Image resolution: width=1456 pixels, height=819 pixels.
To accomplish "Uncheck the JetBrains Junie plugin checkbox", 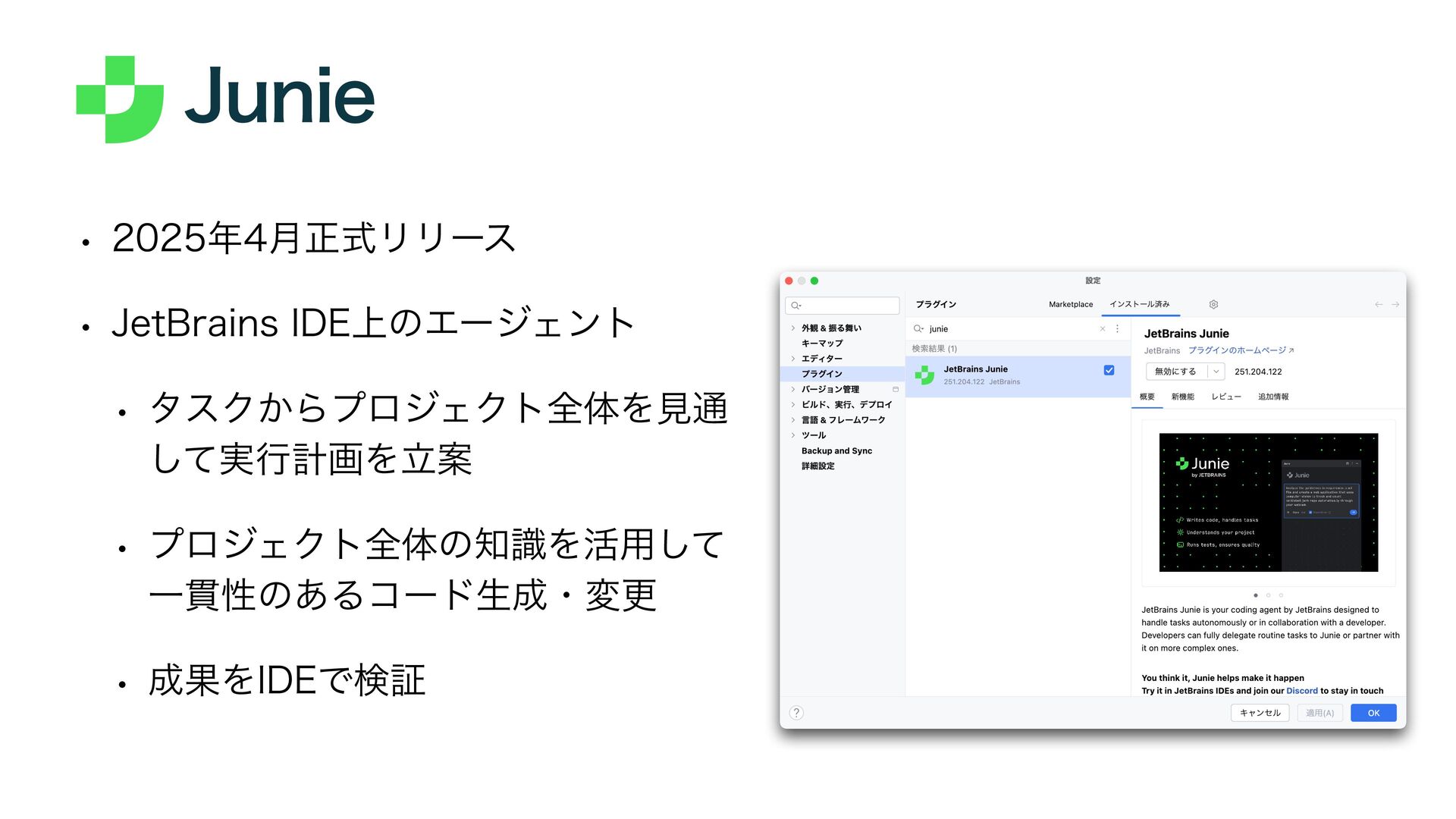I will (1109, 370).
